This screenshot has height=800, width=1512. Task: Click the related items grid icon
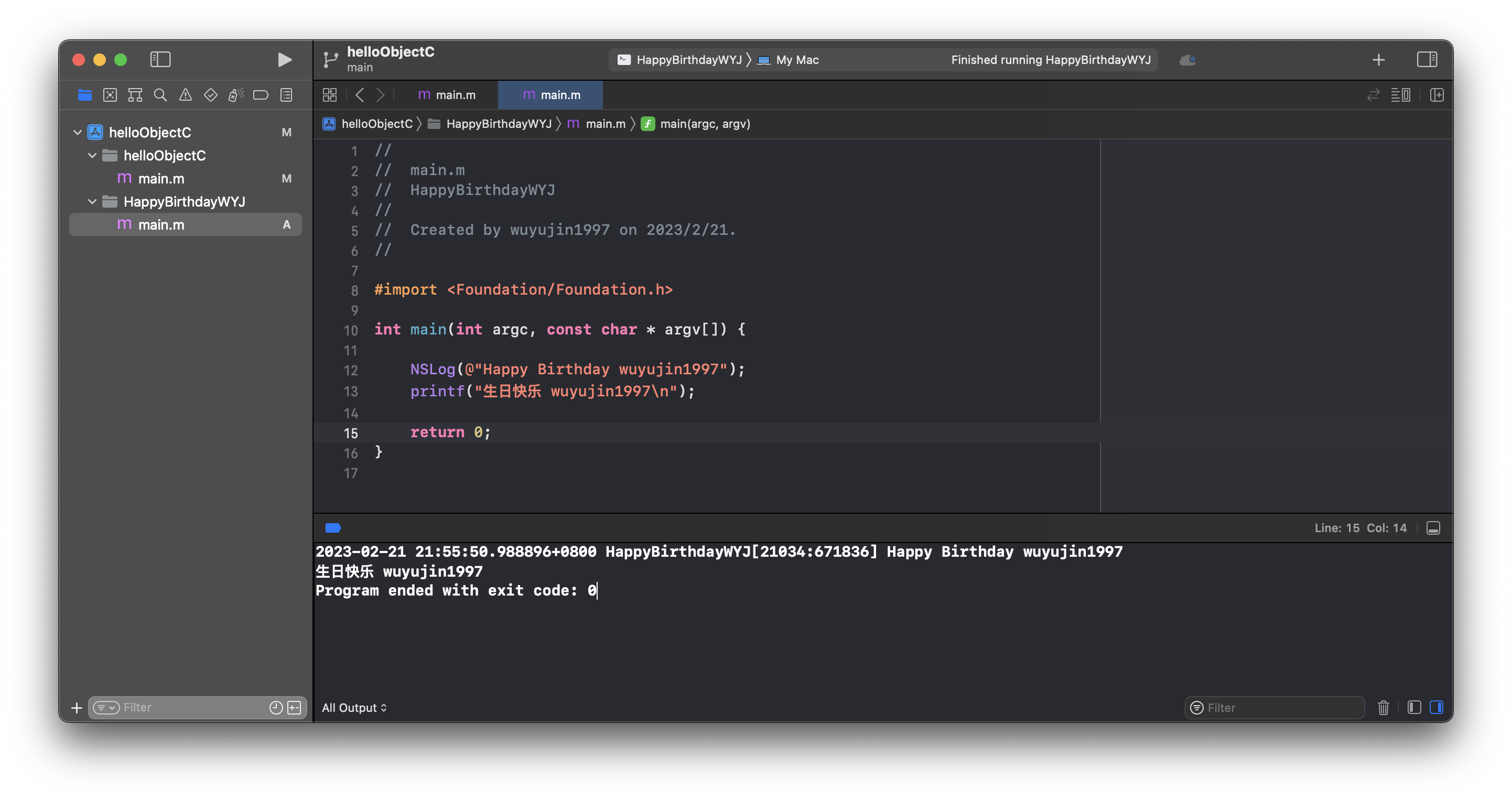(x=330, y=95)
